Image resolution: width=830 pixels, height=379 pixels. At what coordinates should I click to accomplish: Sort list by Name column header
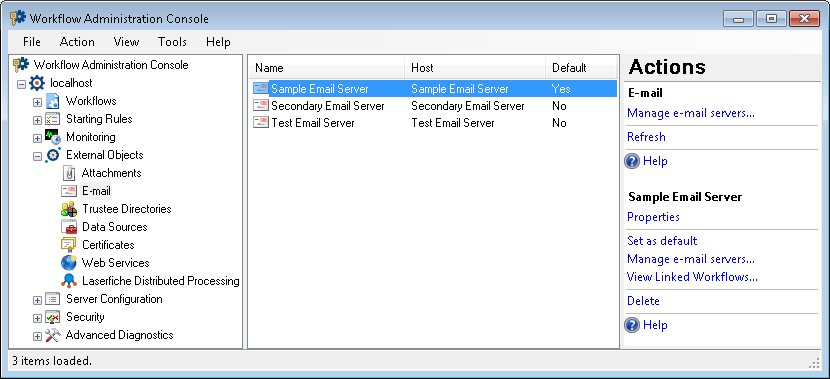tap(327, 68)
